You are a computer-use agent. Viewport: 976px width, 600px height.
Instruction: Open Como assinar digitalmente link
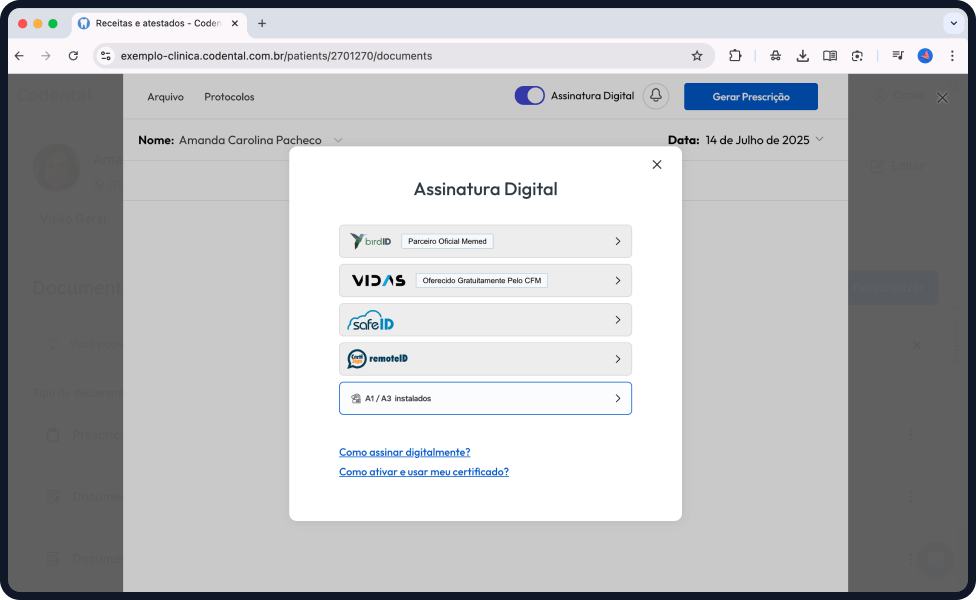[405, 452]
